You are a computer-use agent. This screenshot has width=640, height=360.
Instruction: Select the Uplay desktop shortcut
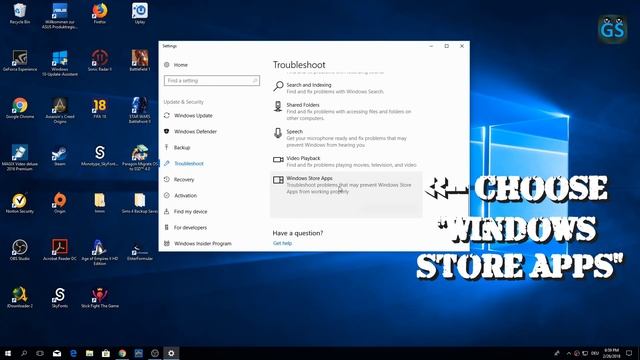[140, 13]
